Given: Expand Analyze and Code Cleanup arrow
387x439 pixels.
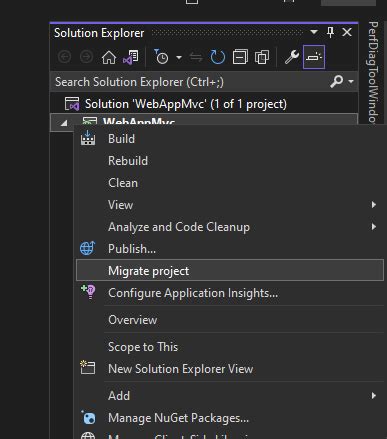Looking at the screenshot, I should (x=374, y=227).
